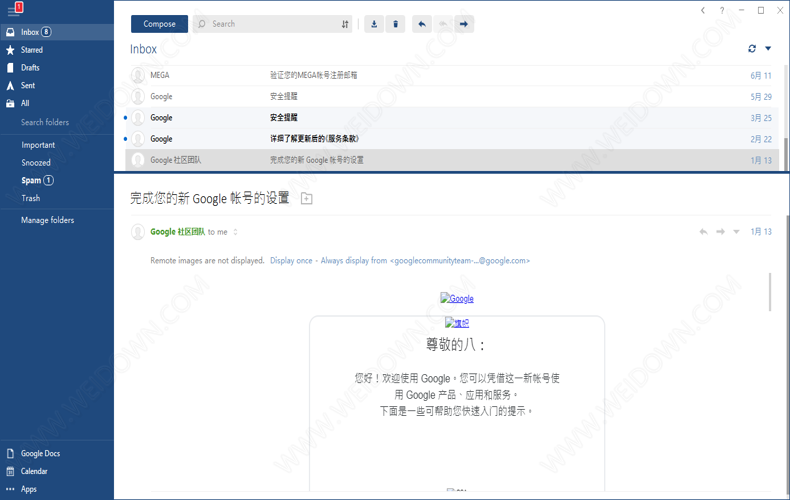
Task: Open message header more actions dropdown
Action: 736,232
